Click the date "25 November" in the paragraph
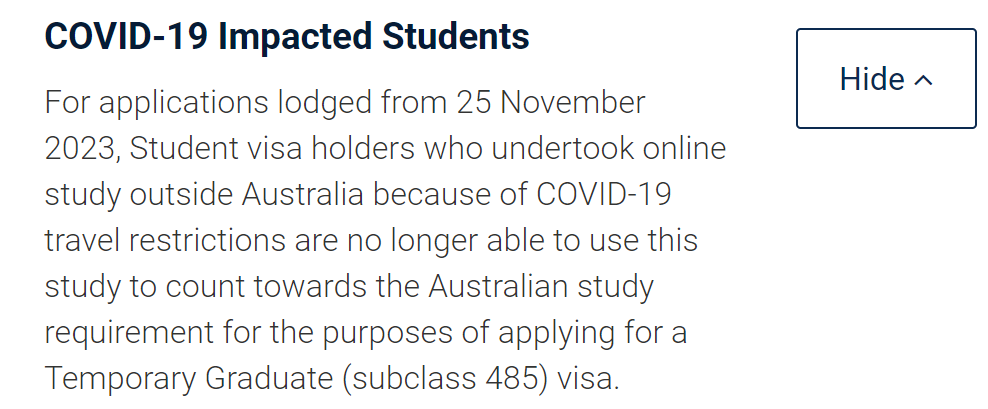 pos(551,102)
